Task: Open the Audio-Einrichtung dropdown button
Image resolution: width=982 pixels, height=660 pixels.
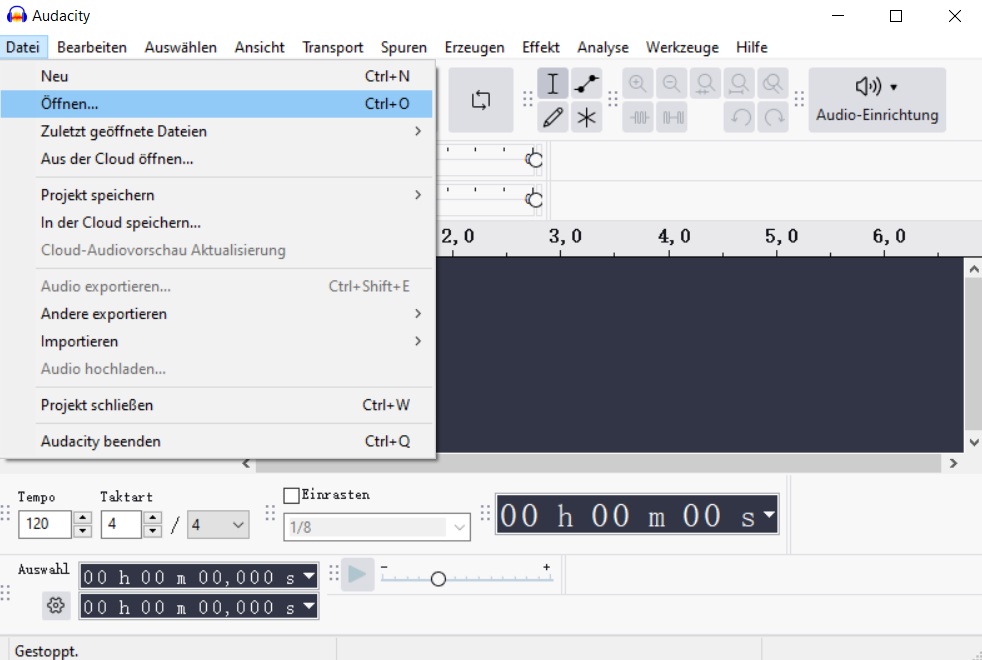Action: coord(877,100)
